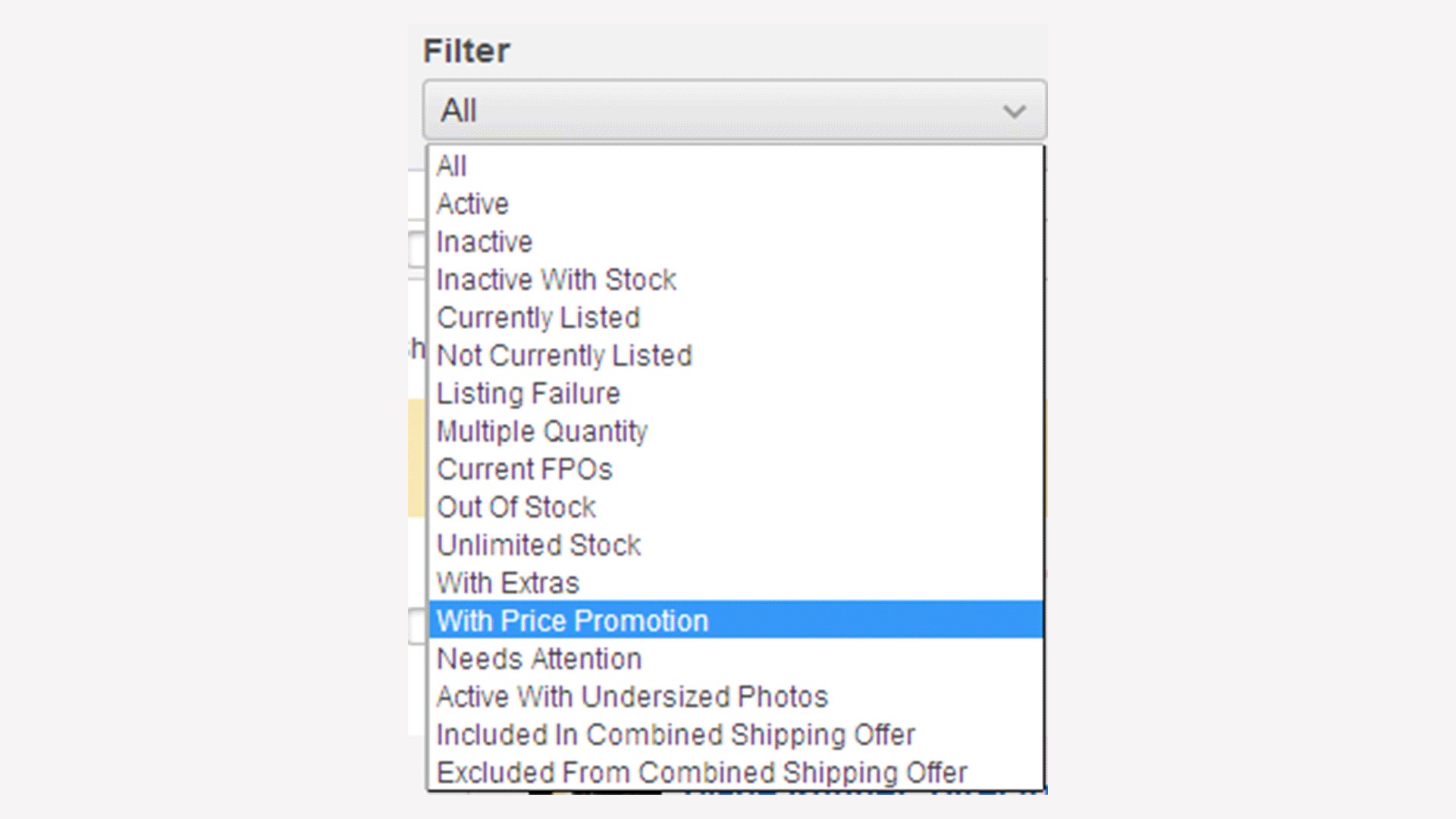The height and width of the screenshot is (819, 1456).
Task: Choose Included In Combined Shipping Offer
Action: 676,734
